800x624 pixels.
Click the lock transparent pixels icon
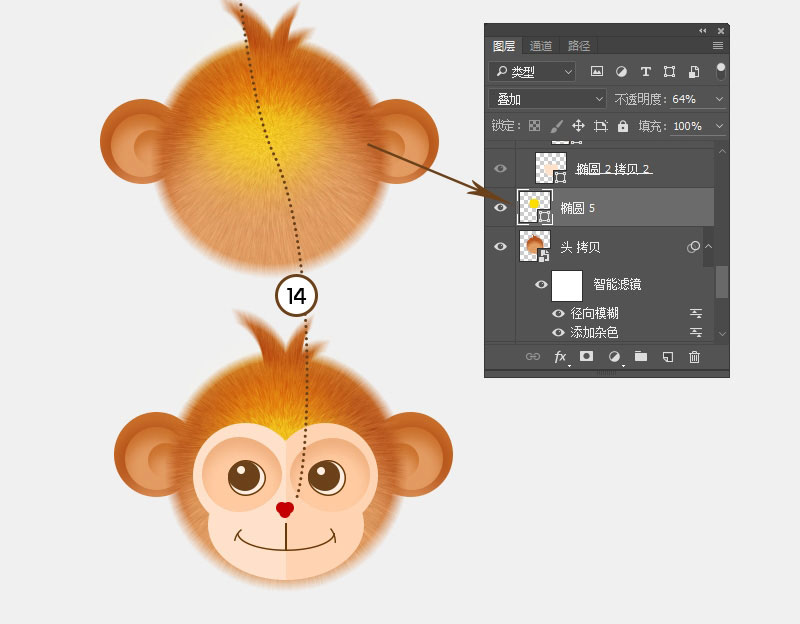pos(534,126)
